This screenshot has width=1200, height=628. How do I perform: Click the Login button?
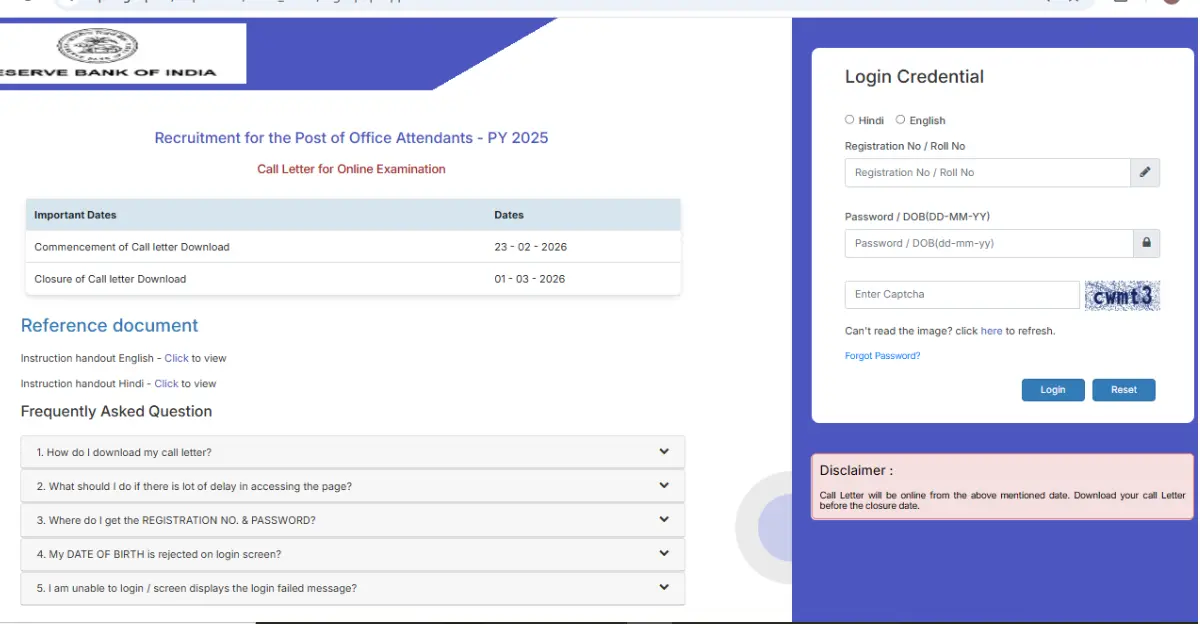pos(1053,390)
